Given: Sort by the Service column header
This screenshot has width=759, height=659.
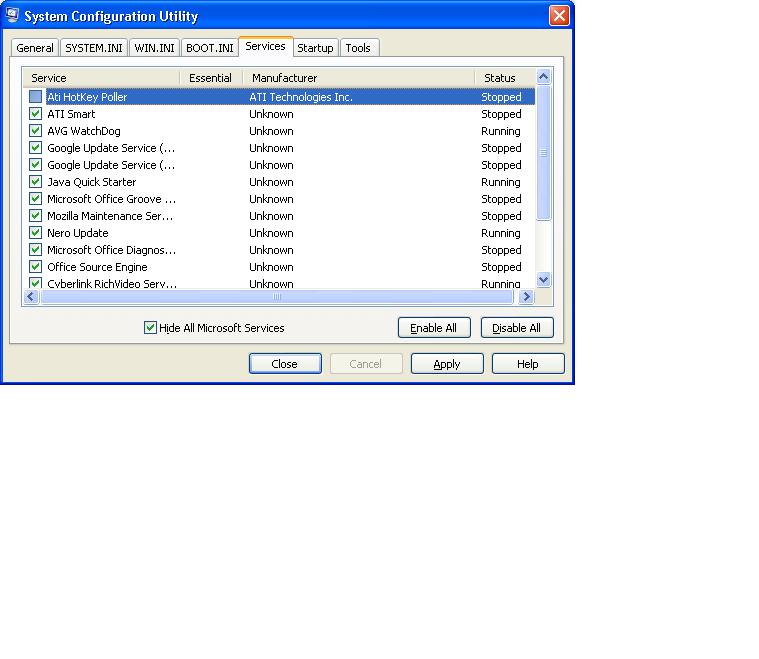Looking at the screenshot, I should click(x=101, y=78).
